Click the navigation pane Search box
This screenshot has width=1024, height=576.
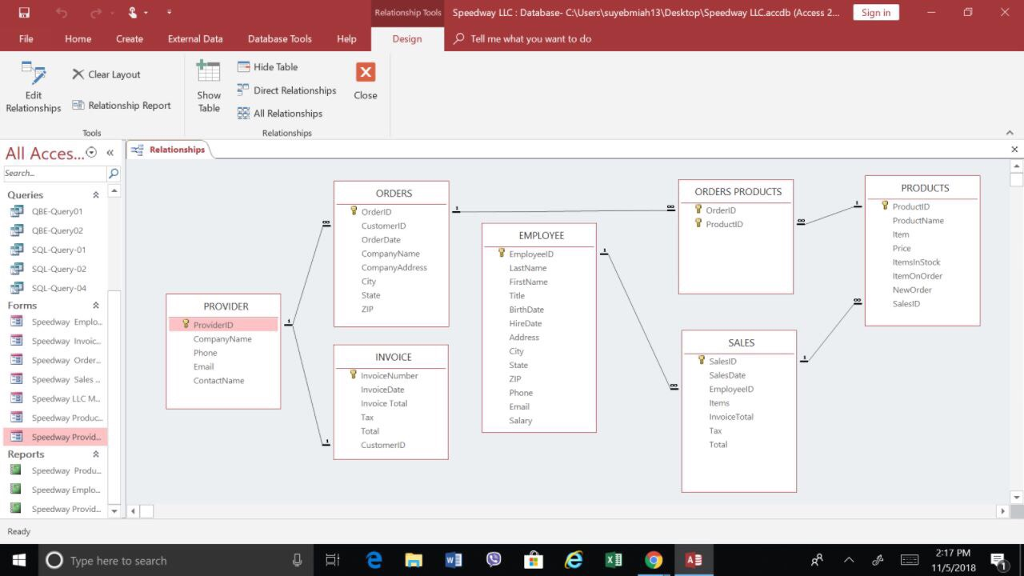(55, 173)
